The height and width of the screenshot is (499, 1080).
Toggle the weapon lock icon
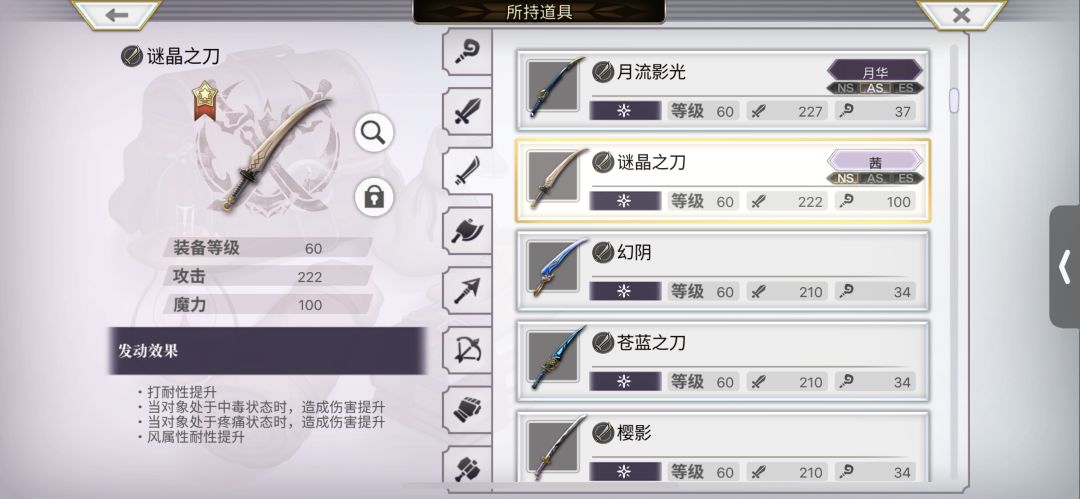(x=374, y=197)
